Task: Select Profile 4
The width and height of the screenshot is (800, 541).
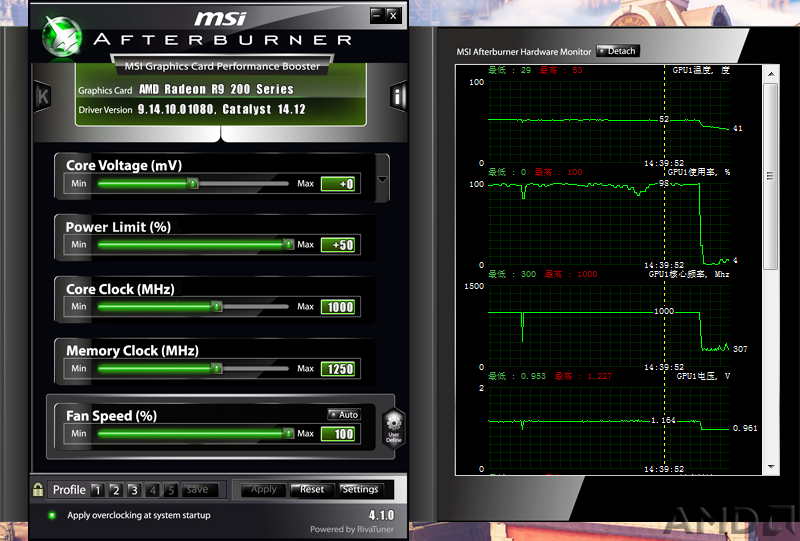Action: (x=153, y=490)
